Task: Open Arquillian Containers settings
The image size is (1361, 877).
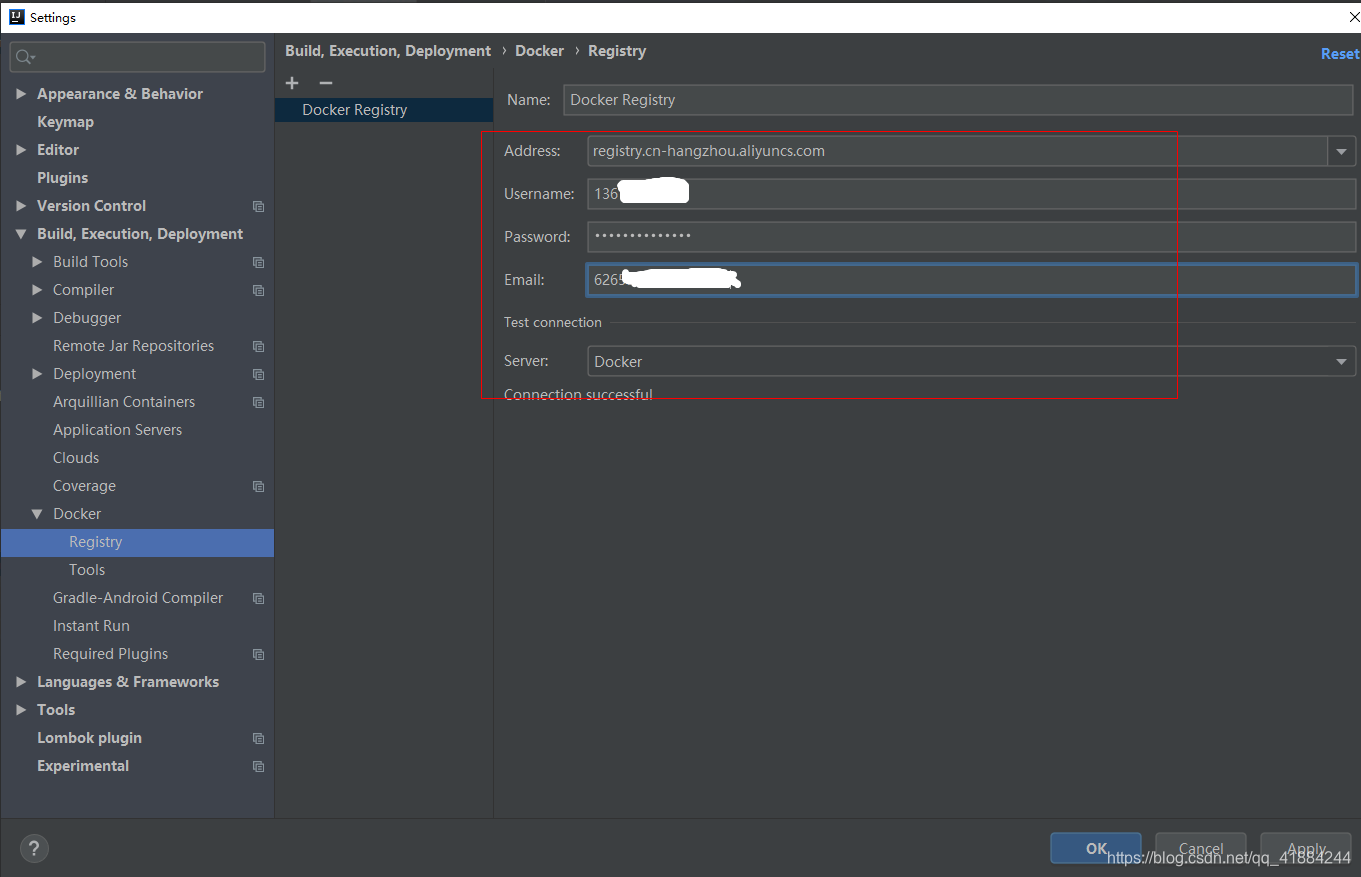Action: [124, 402]
